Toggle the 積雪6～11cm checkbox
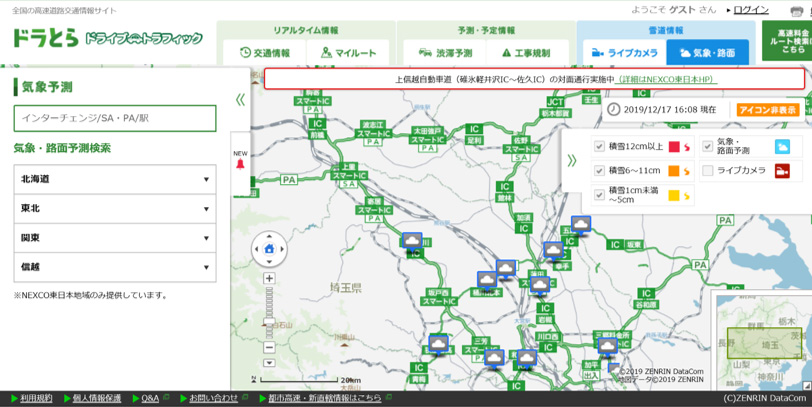 coord(599,171)
